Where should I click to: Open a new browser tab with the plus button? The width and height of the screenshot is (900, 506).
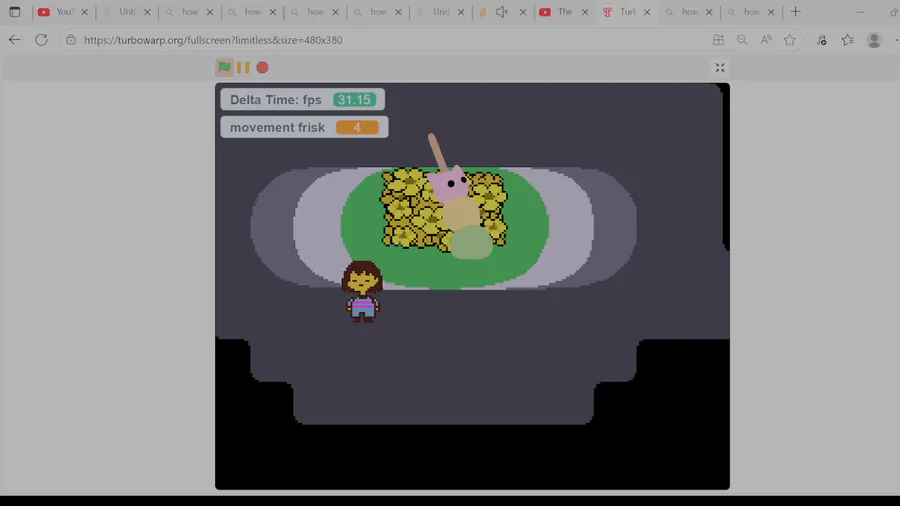(795, 11)
